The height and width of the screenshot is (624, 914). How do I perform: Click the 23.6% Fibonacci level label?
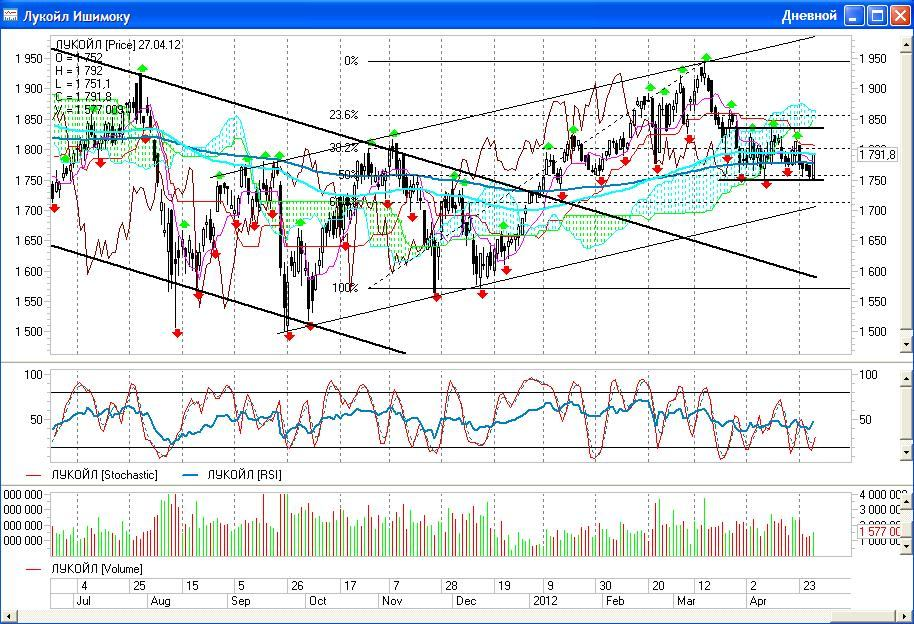pyautogui.click(x=344, y=114)
